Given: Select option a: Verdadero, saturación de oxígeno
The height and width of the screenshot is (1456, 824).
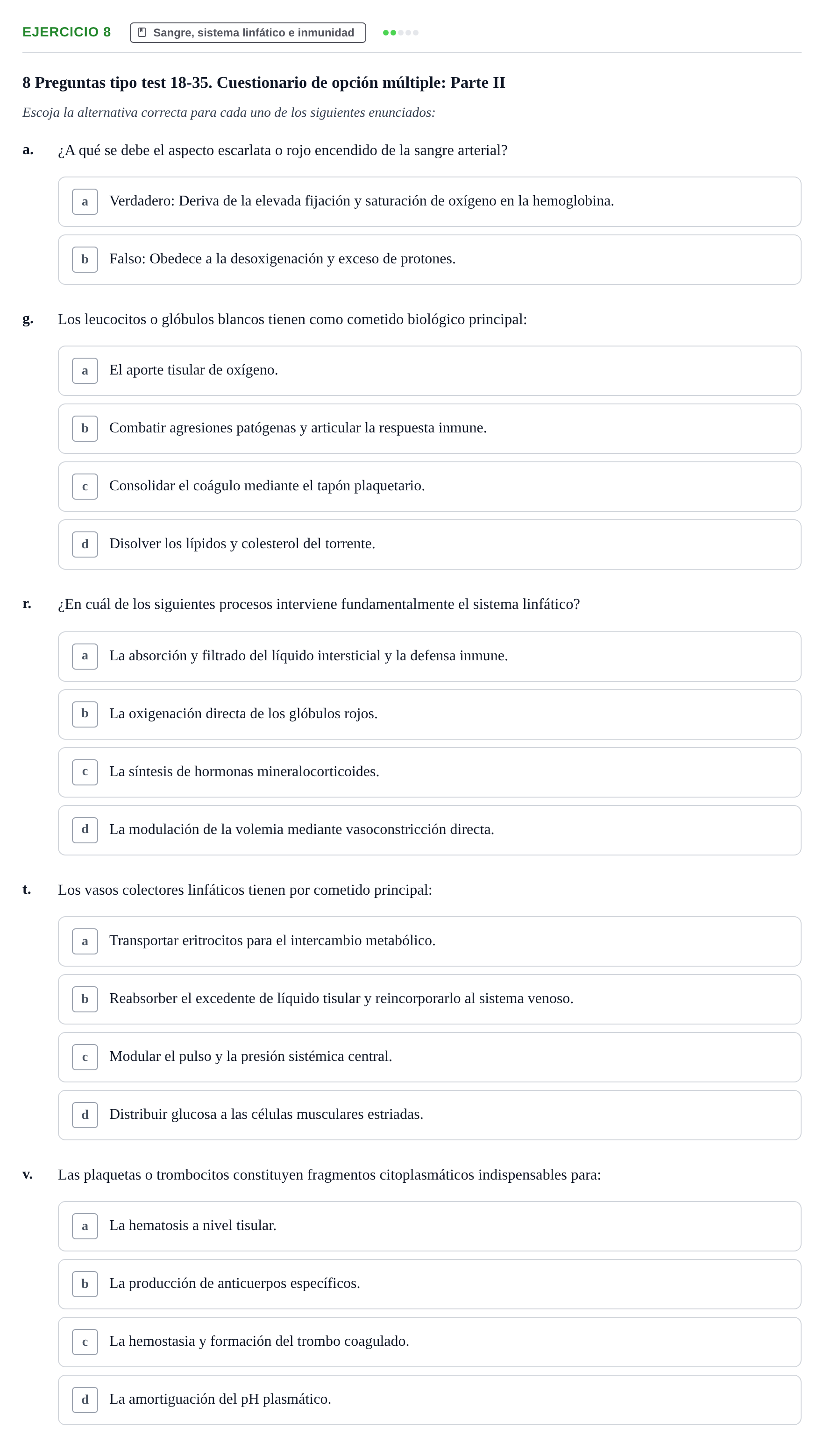Looking at the screenshot, I should coord(430,202).
